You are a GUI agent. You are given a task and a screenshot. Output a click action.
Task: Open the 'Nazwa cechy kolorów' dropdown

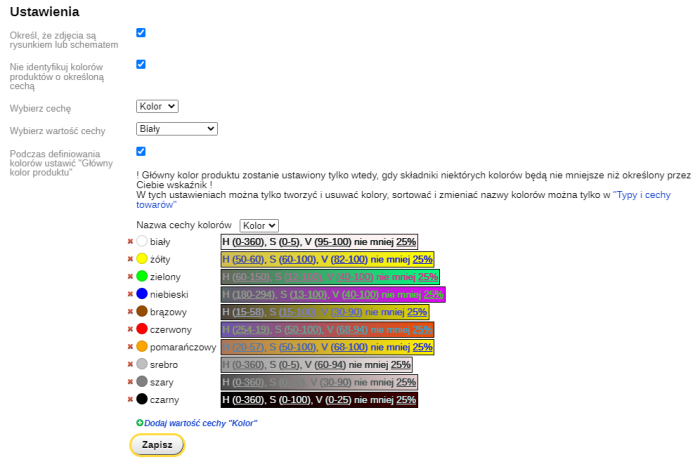click(x=259, y=226)
